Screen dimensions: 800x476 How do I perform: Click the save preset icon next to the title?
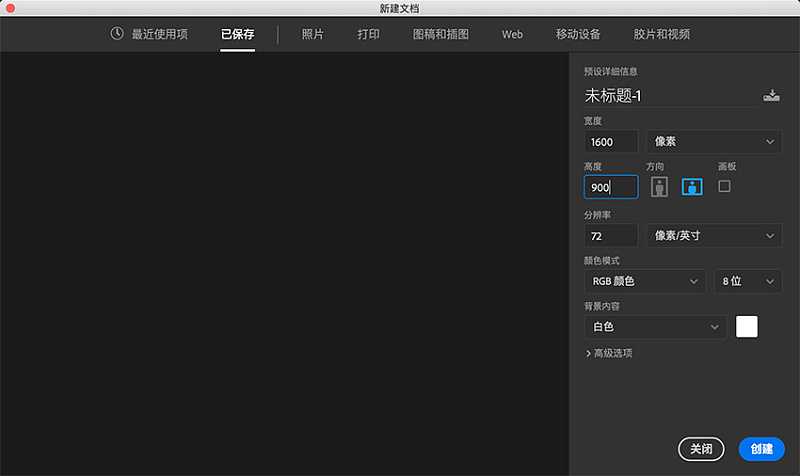(x=770, y=96)
